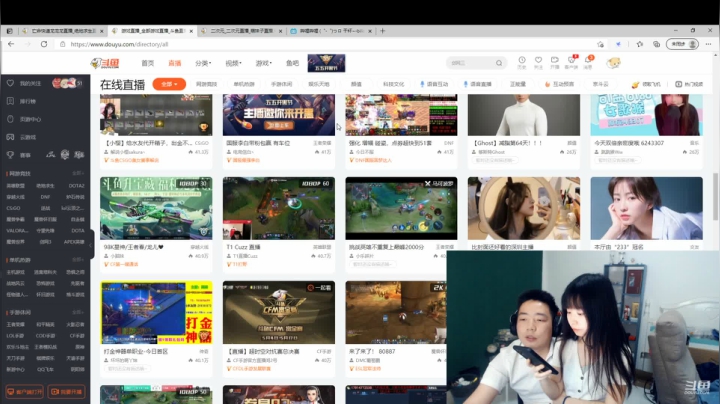Image resolution: width=720 pixels, height=404 pixels.
Task: Select the 颜值 category chip
Action: 356,84
